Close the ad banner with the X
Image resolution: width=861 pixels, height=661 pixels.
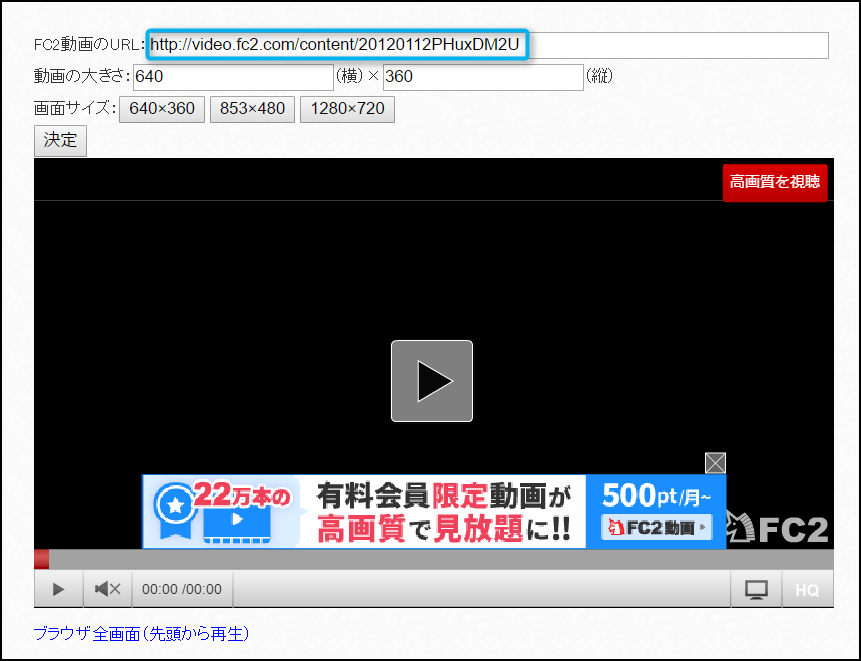[x=715, y=463]
